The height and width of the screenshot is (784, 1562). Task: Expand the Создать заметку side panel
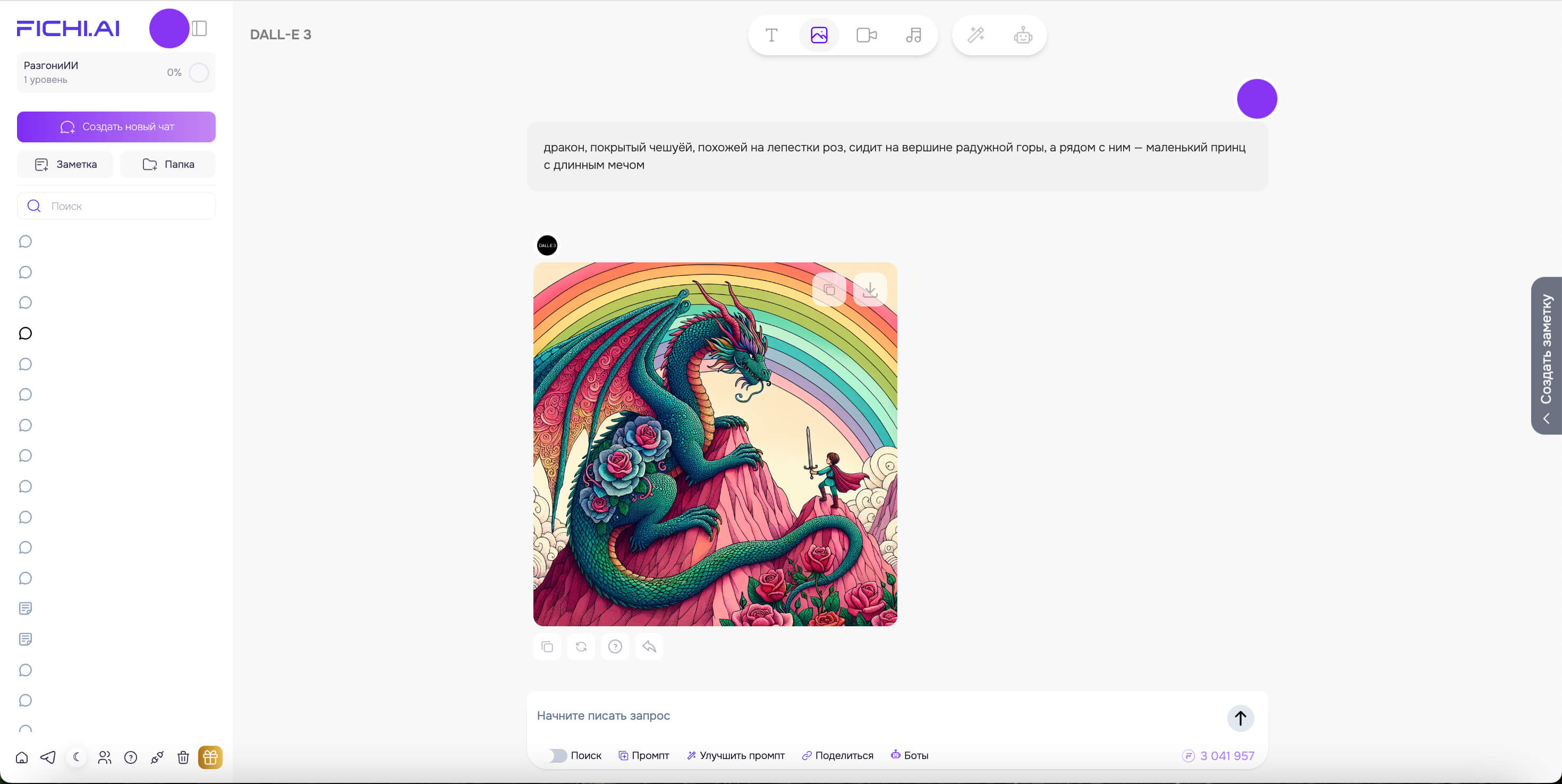pyautogui.click(x=1546, y=356)
